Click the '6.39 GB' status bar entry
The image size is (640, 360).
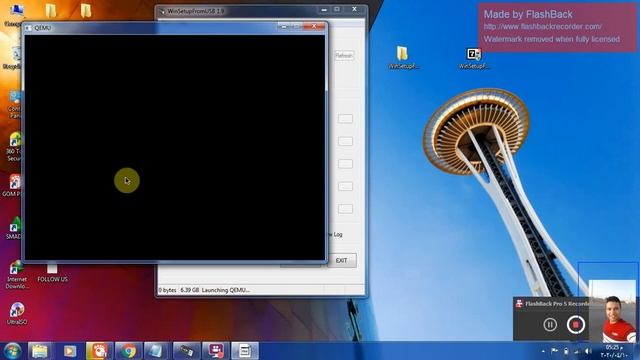[189, 290]
